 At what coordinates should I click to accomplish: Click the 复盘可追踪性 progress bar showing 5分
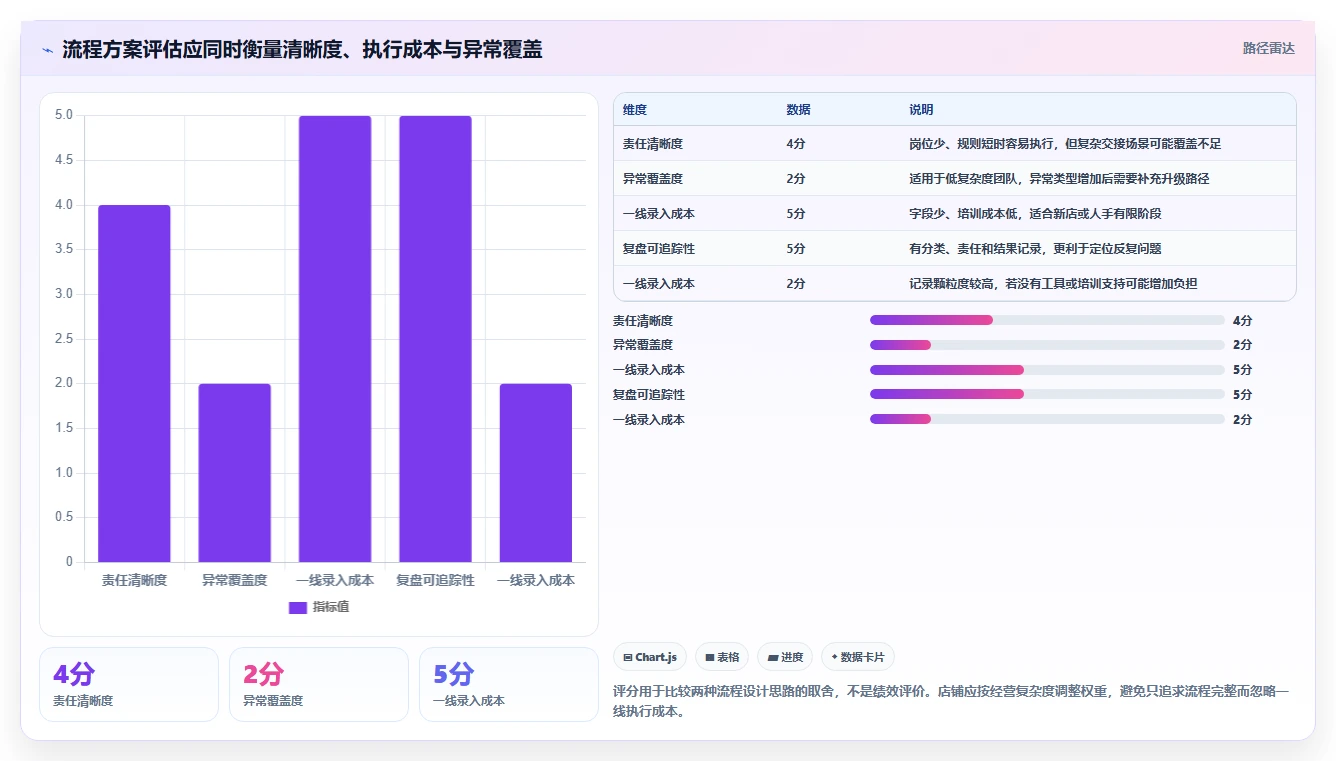point(1047,394)
